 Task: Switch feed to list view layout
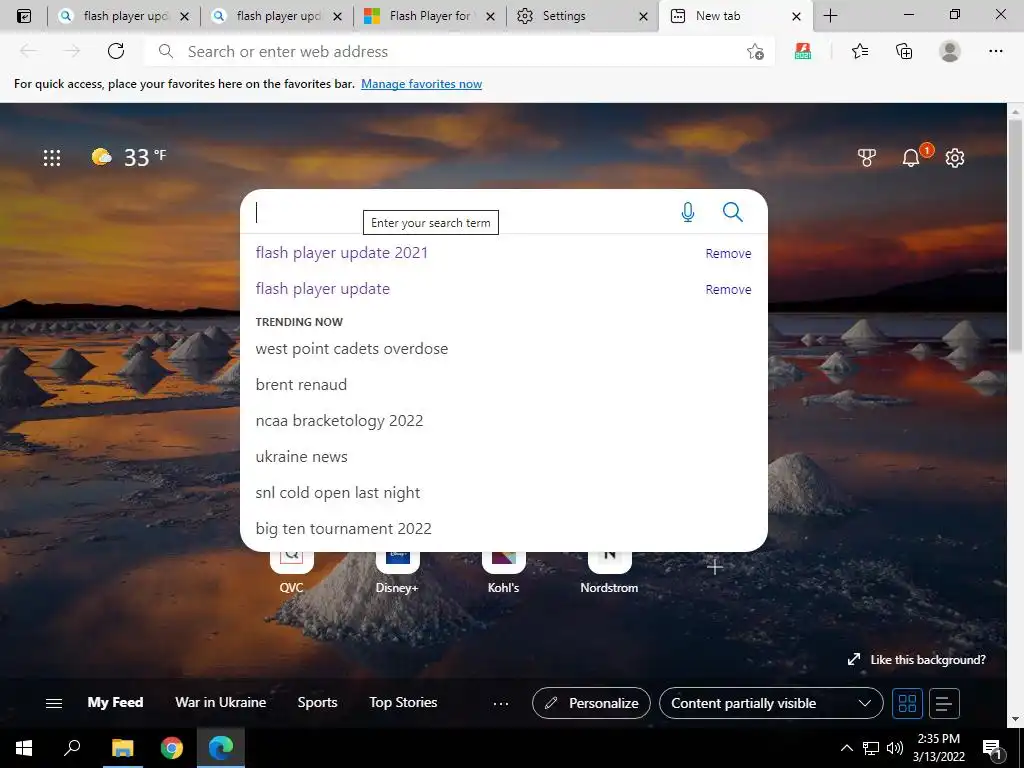pos(944,703)
